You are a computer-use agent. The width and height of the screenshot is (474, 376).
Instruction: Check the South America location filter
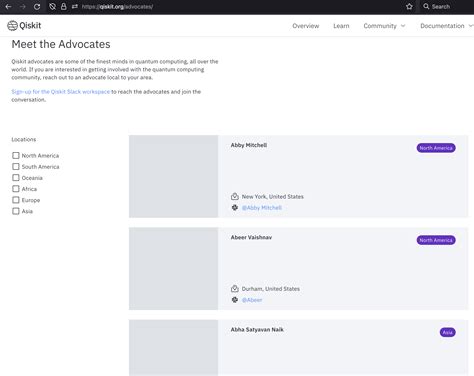(x=16, y=166)
